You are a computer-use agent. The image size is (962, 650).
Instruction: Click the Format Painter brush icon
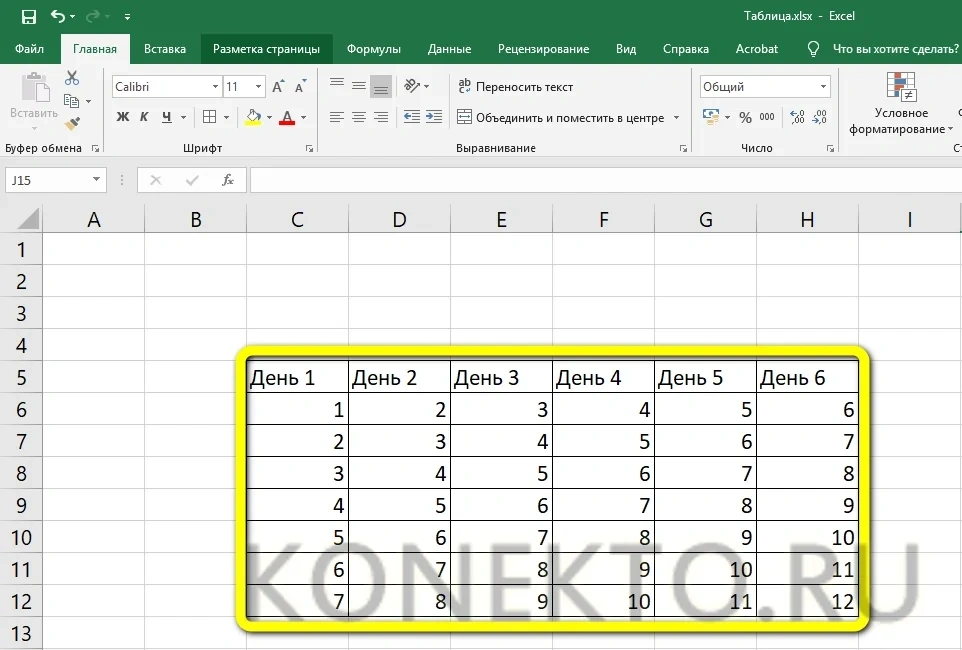pyautogui.click(x=72, y=123)
